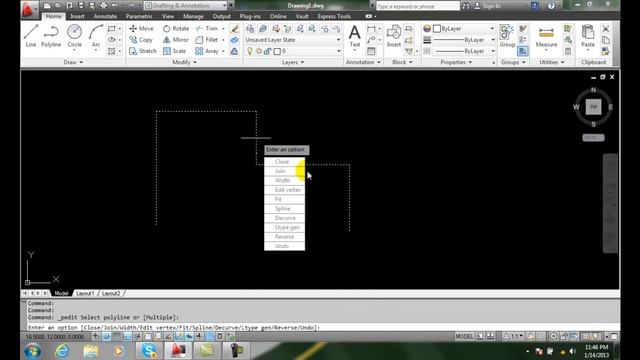Click the Table icon in Annotation panel

[x=371, y=51]
